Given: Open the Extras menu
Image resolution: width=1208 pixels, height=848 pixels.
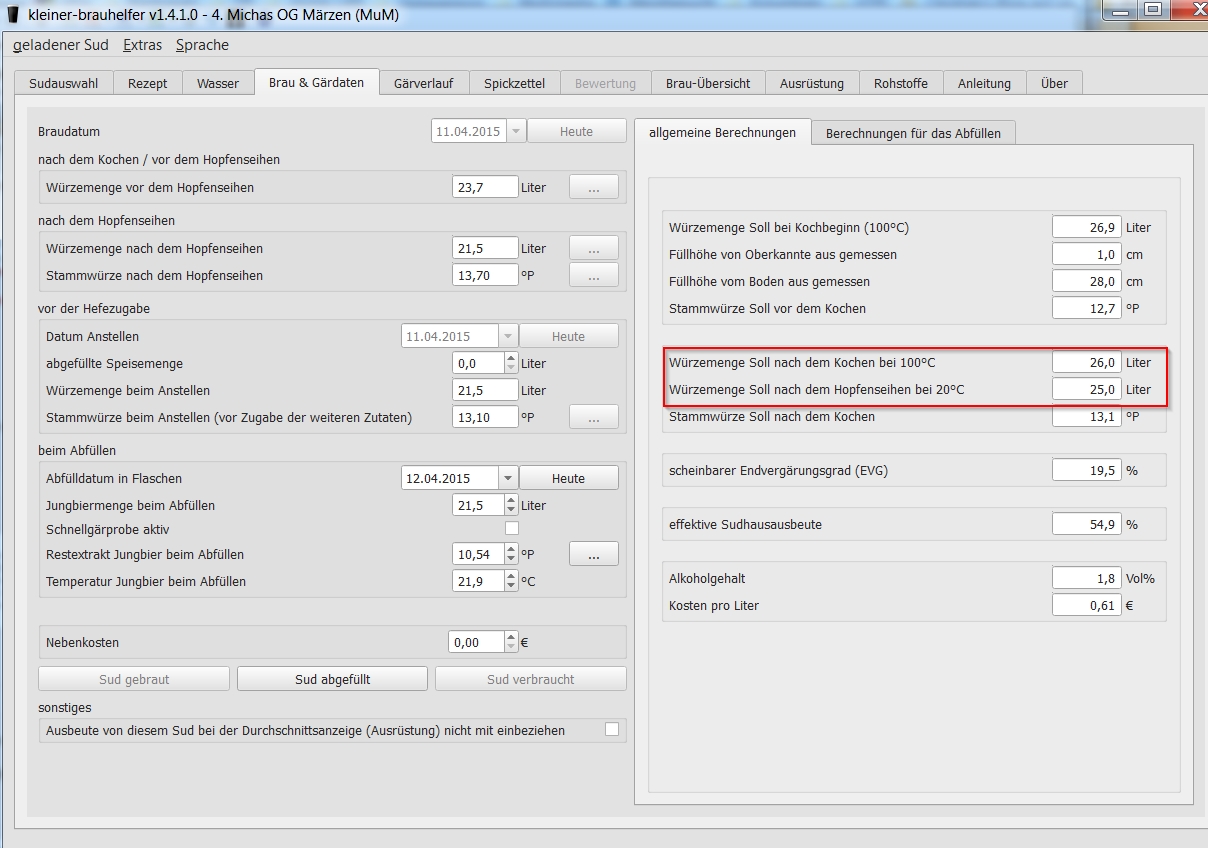Looking at the screenshot, I should point(142,45).
